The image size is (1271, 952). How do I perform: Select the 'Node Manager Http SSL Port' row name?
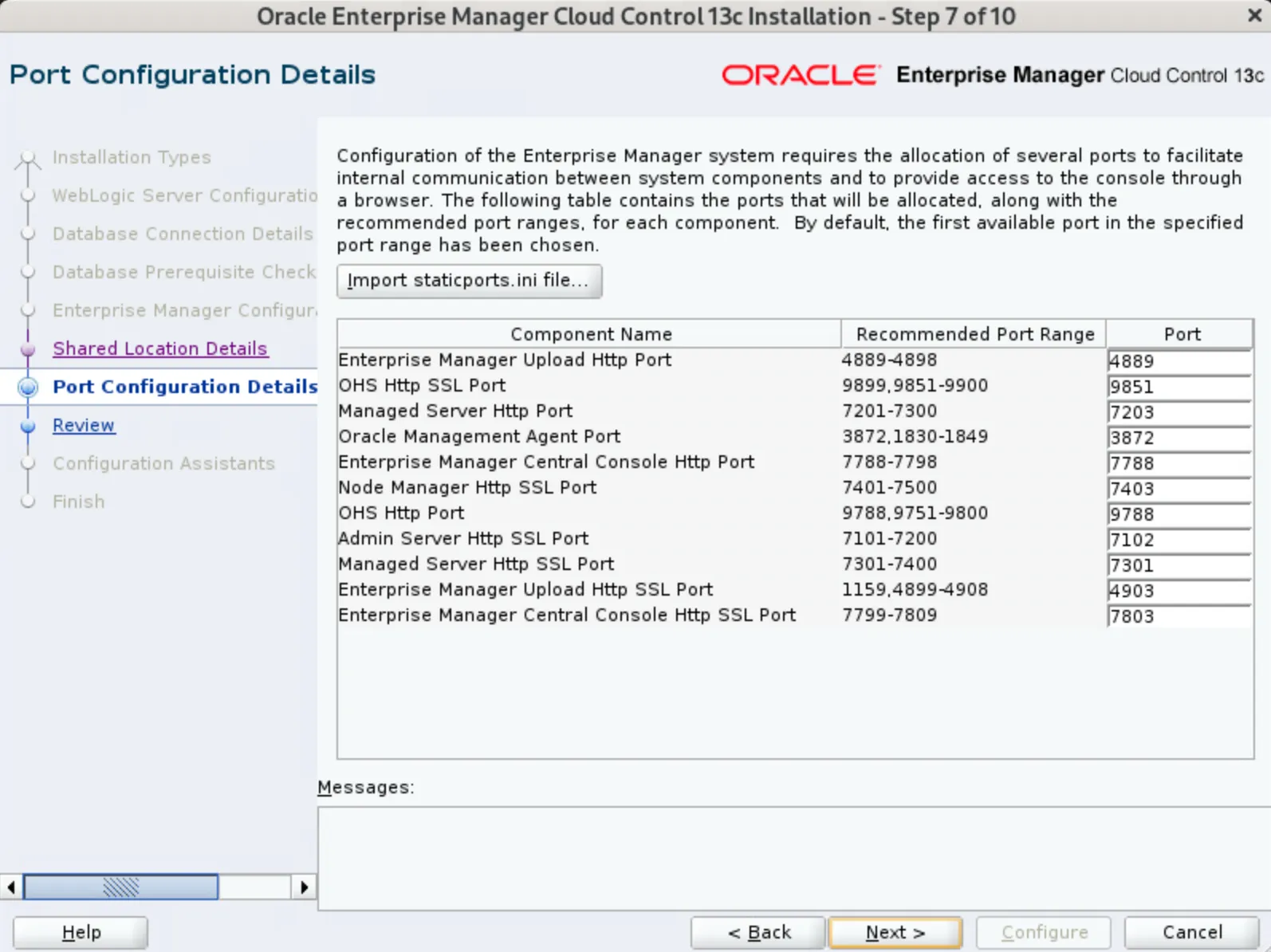click(x=467, y=487)
